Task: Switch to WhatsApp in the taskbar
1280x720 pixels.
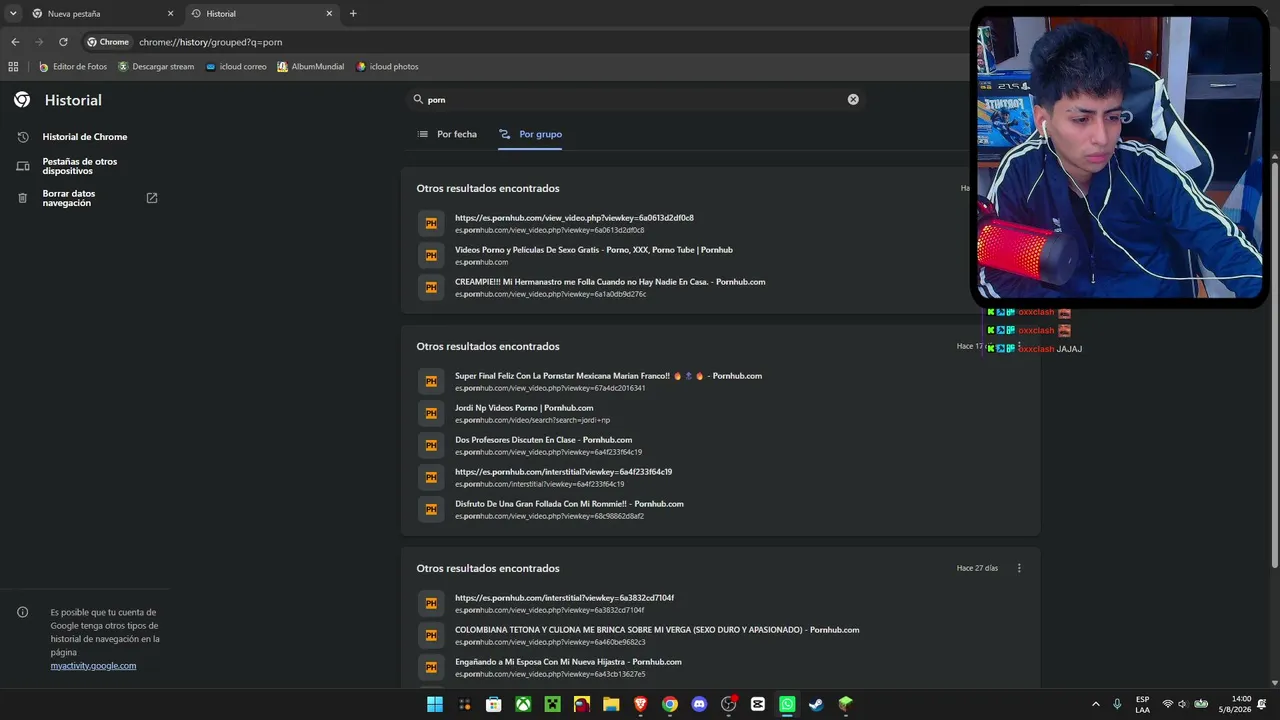Action: coord(787,704)
